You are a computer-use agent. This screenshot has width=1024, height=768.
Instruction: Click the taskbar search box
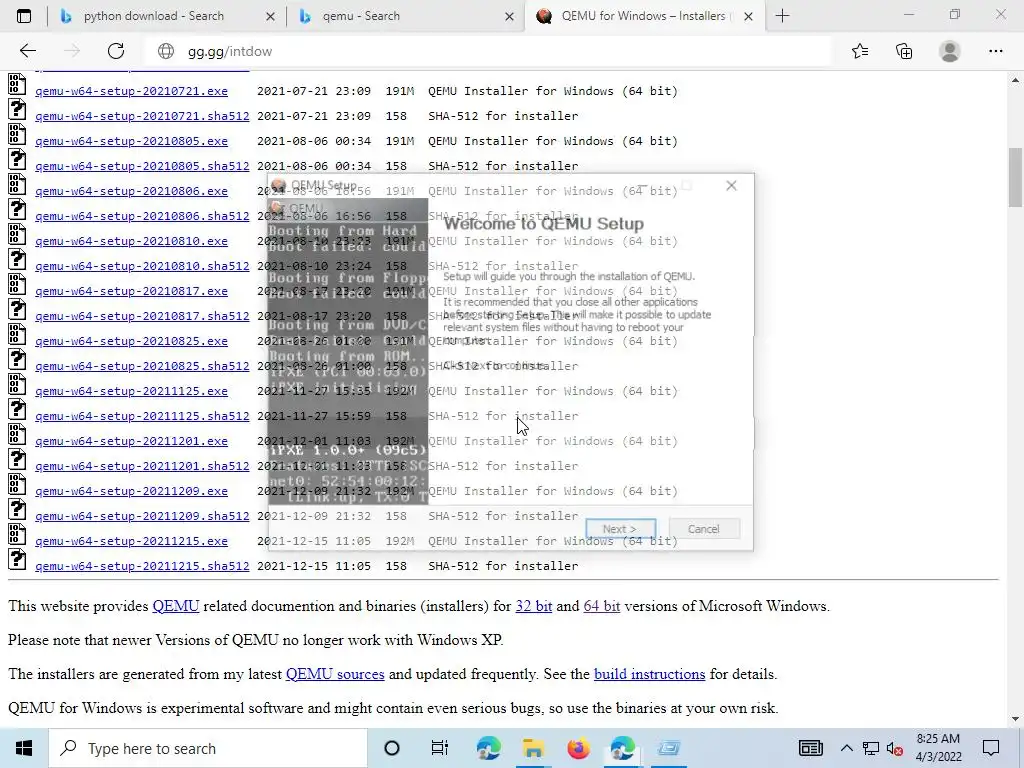click(x=208, y=748)
